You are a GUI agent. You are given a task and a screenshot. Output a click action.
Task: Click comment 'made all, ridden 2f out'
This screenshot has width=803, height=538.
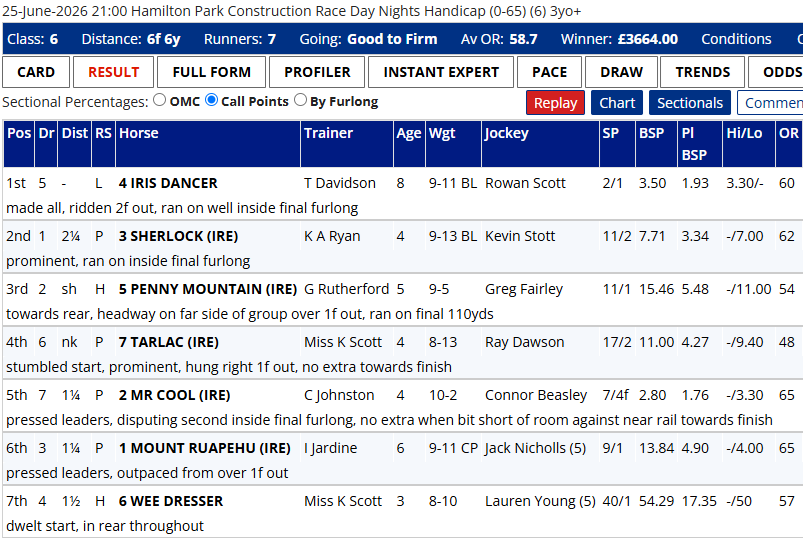182,208
